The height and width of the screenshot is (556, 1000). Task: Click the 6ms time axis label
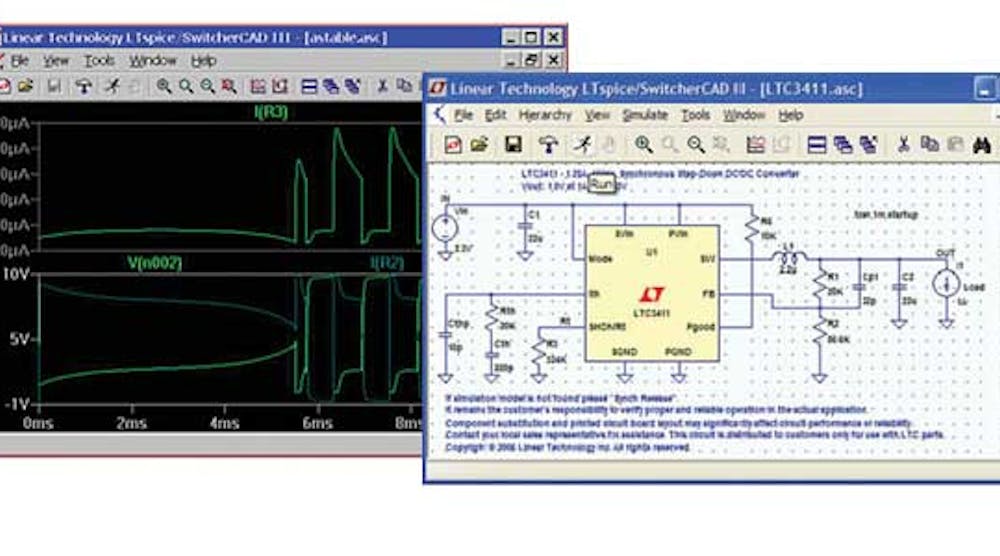pyautogui.click(x=318, y=423)
